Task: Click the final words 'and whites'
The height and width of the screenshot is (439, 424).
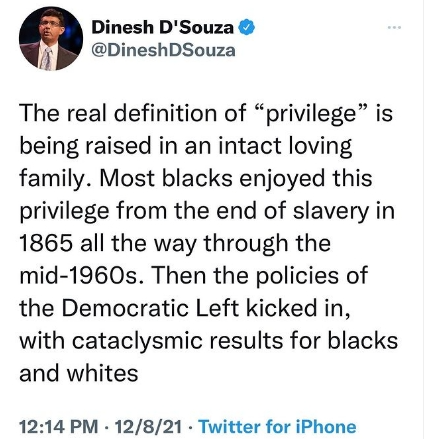Action: click(79, 373)
